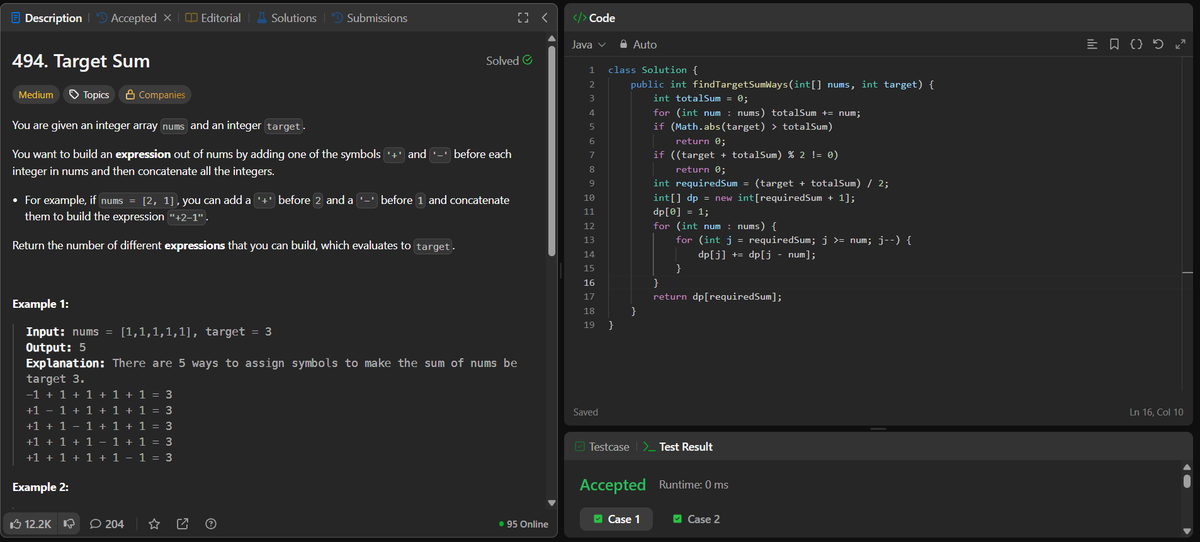Viewport: 1200px width, 542px height.
Task: Expand description panel to fullscreen
Action: pos(521,18)
